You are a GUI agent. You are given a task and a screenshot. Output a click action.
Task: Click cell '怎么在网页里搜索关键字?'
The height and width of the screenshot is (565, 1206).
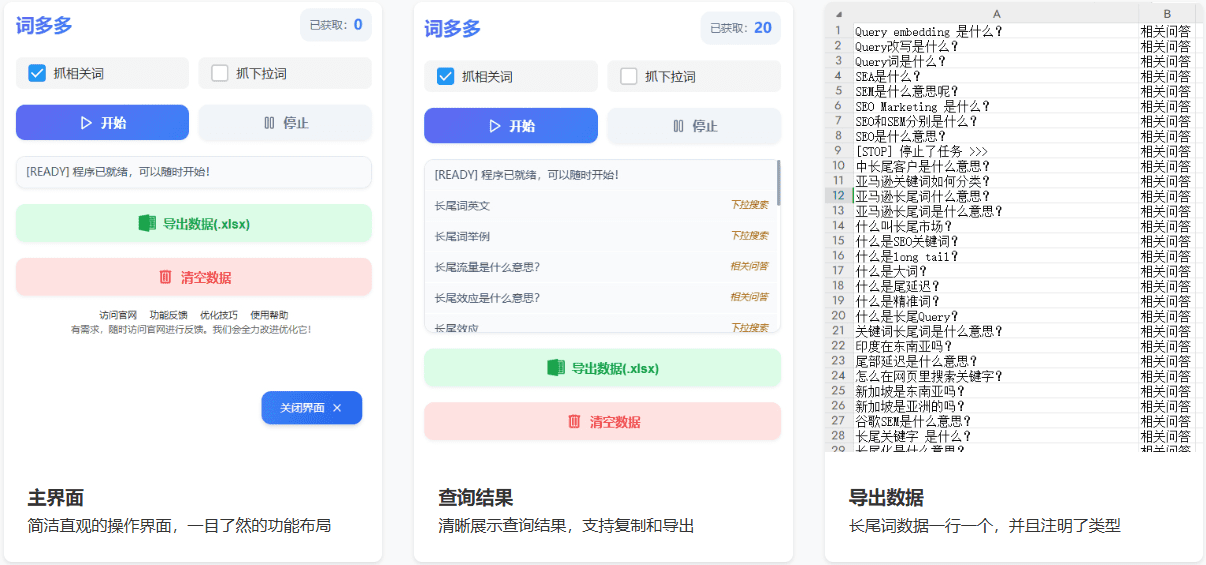[x=996, y=376]
